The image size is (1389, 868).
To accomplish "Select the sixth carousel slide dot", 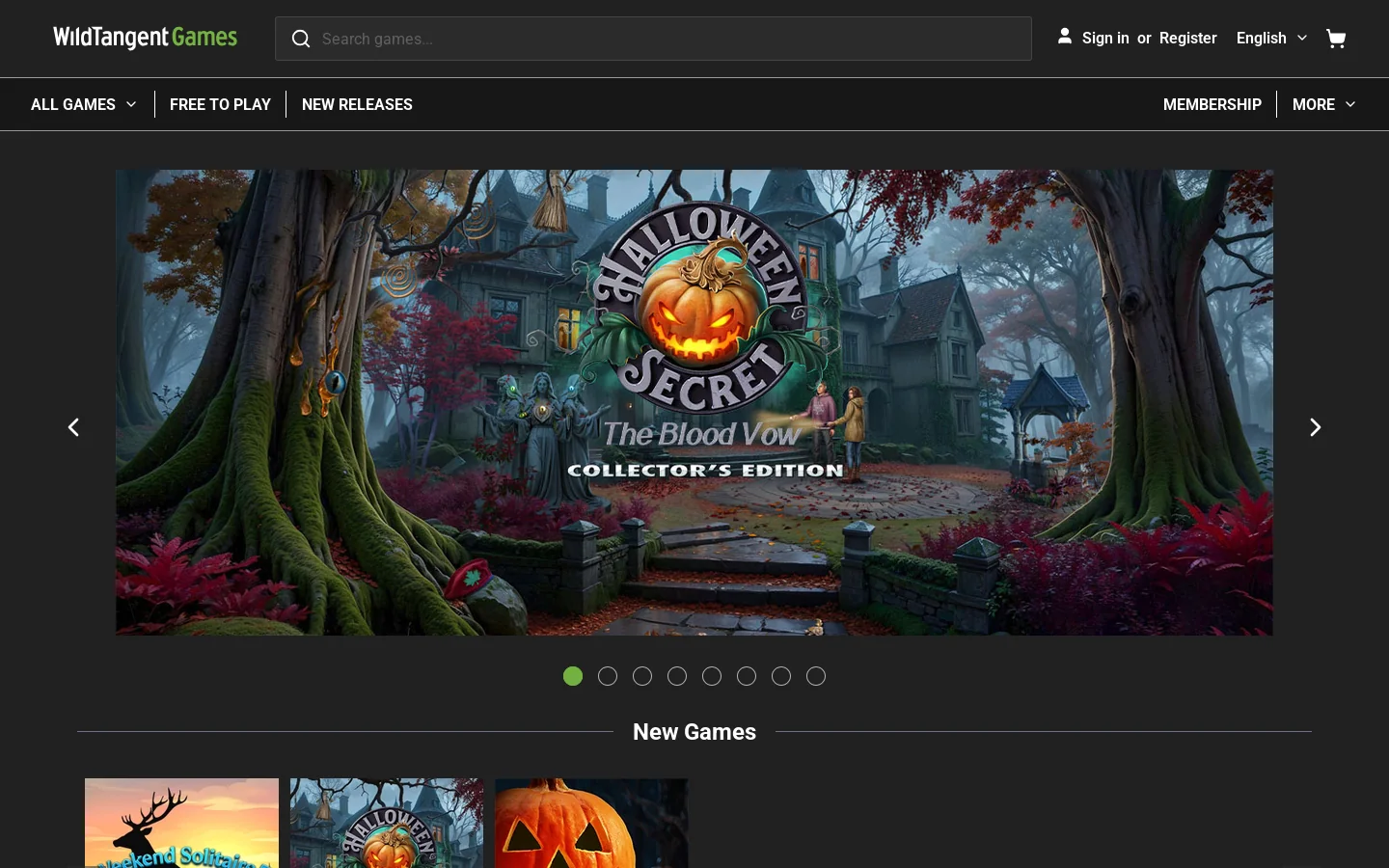I will click(x=747, y=676).
